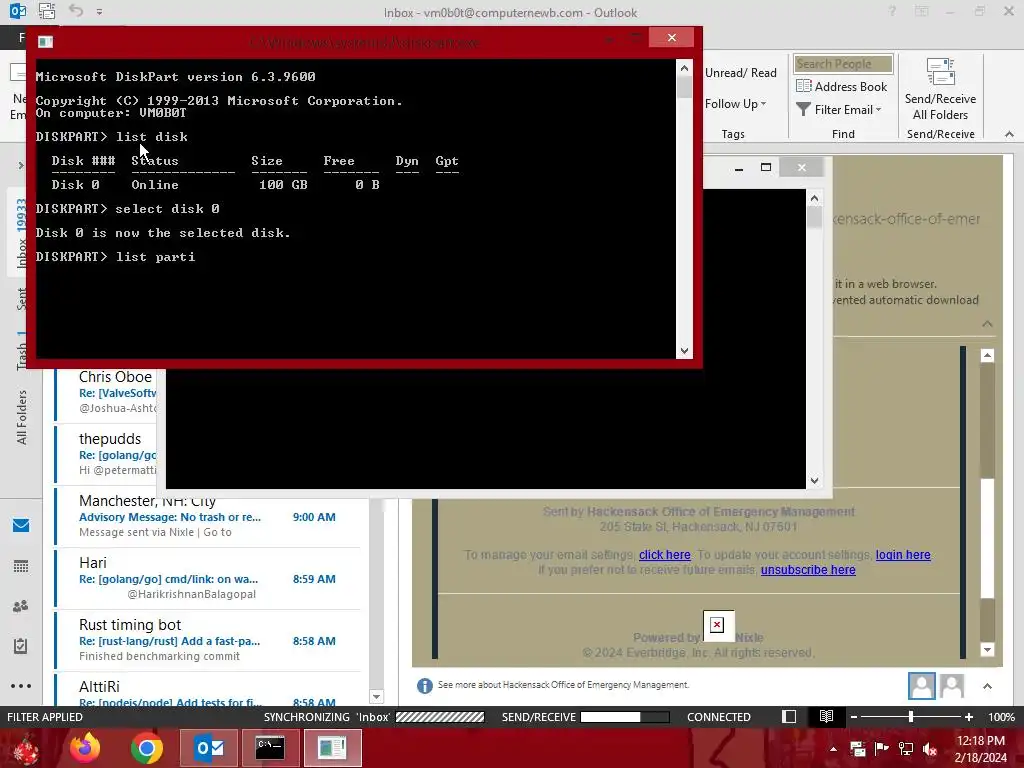Show hidden tray icons arrow

833,748
